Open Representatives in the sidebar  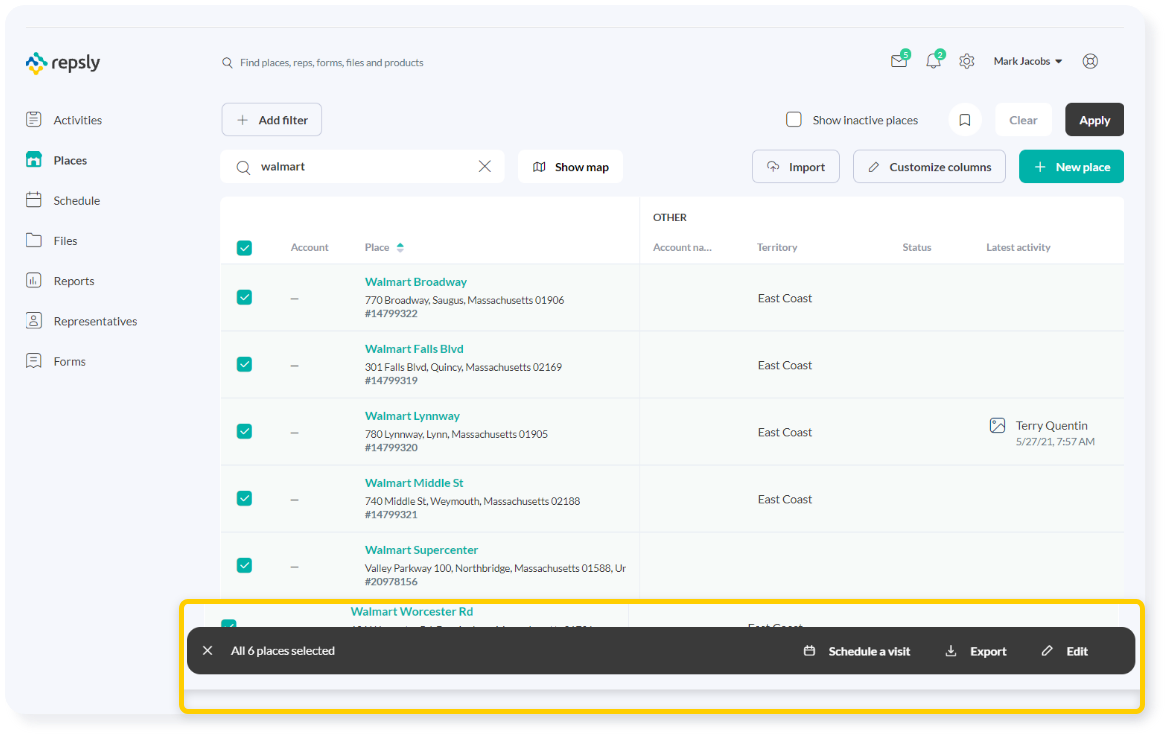pos(95,322)
